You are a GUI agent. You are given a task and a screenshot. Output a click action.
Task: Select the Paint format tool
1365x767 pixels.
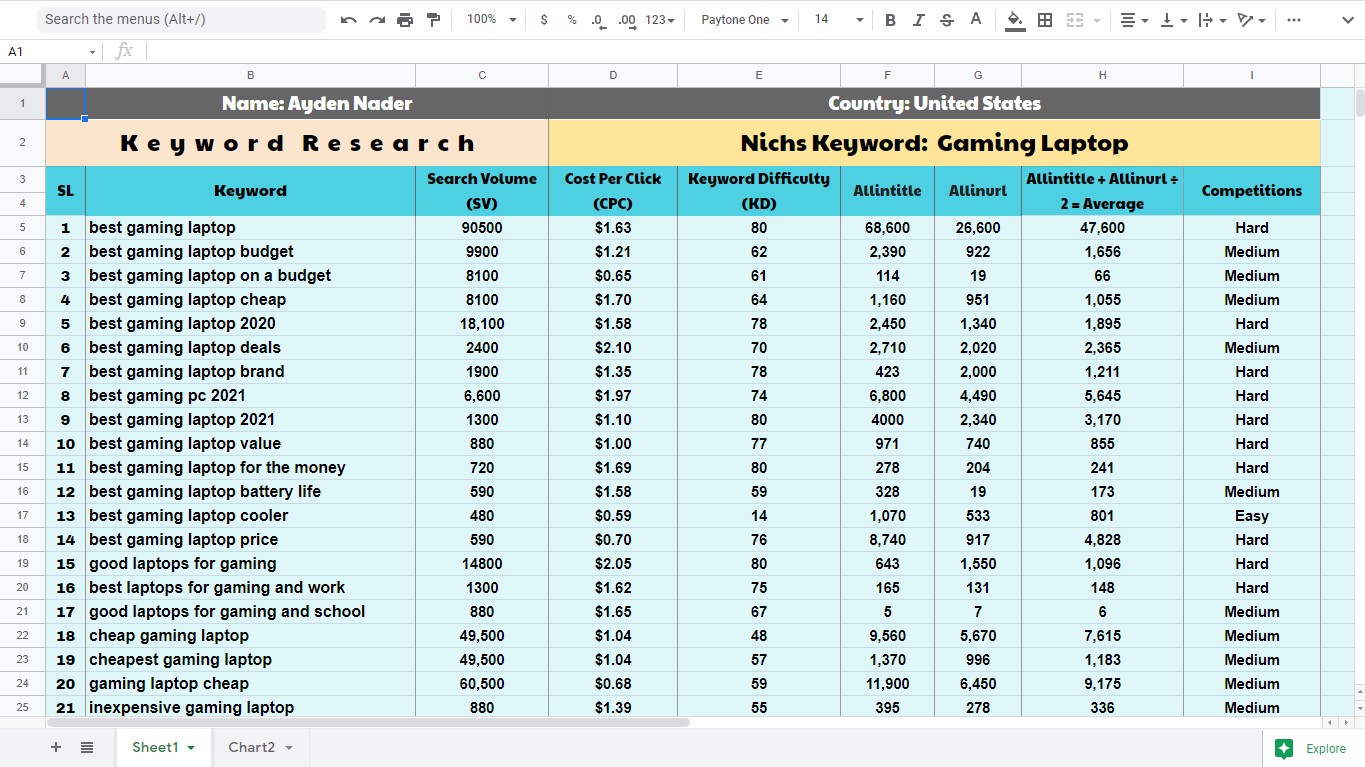(x=433, y=20)
